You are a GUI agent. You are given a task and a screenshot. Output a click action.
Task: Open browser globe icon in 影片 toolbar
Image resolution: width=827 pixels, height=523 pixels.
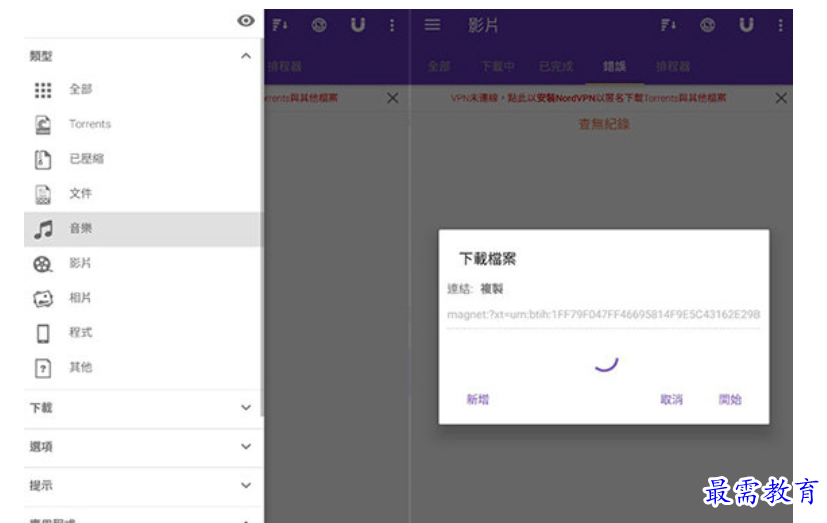click(708, 25)
